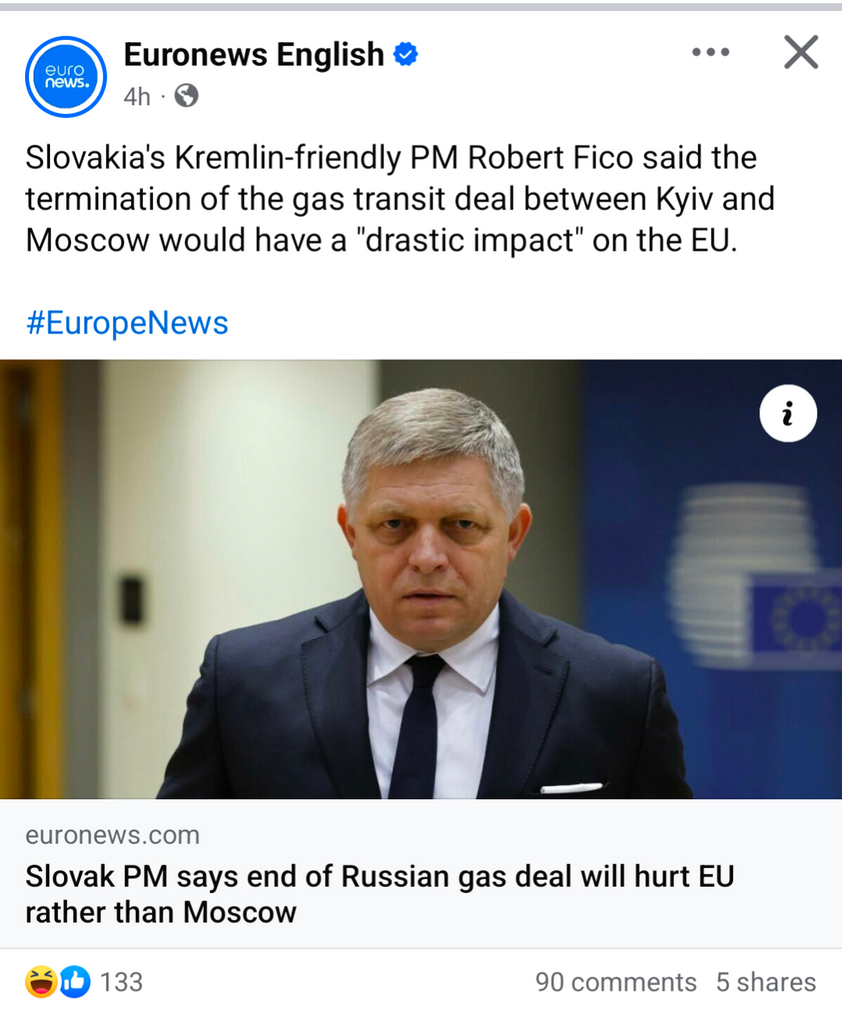Click the 4h post timestamp
Viewport: 842px width, 1024px height.
(x=137, y=96)
